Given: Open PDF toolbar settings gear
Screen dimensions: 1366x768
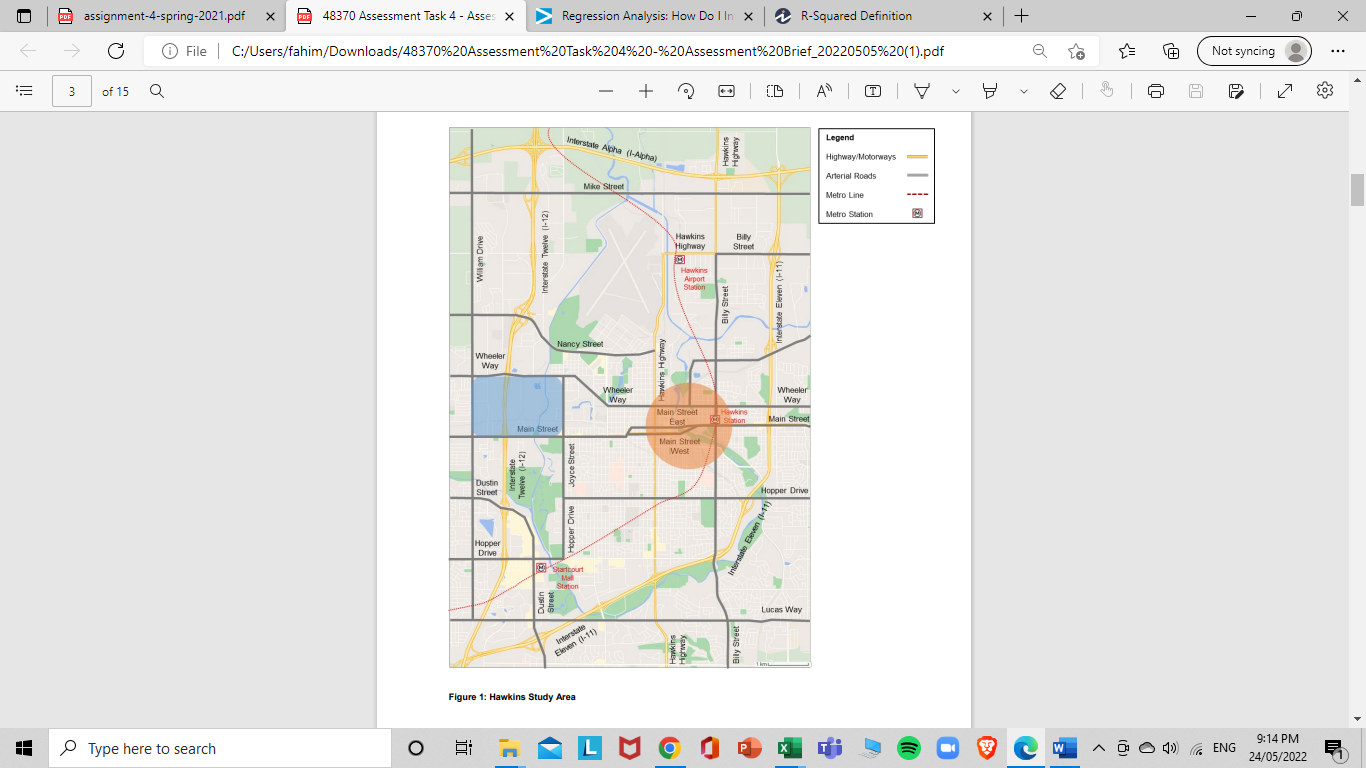Looking at the screenshot, I should (x=1325, y=91).
